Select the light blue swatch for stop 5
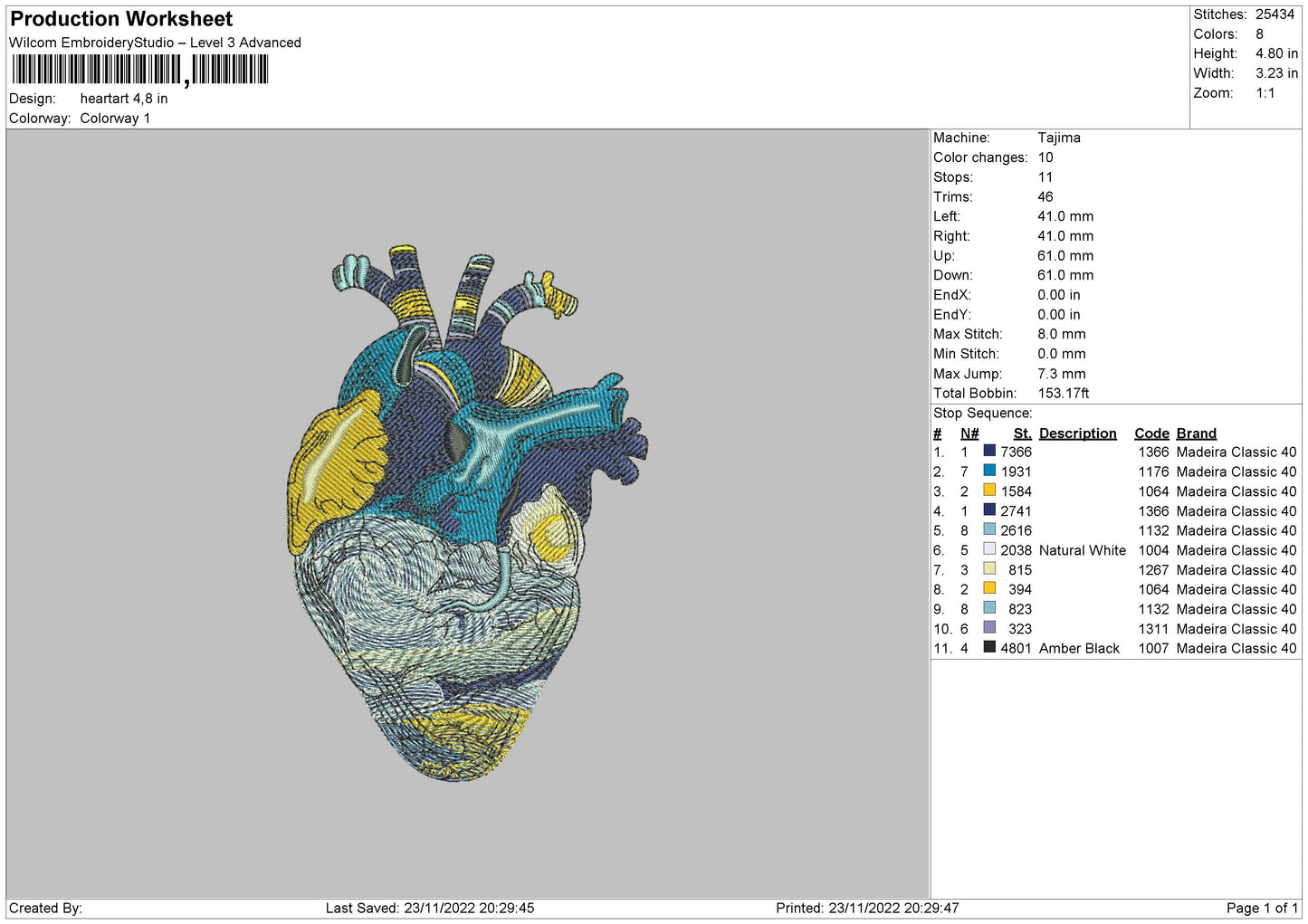Image resolution: width=1308 pixels, height=924 pixels. pyautogui.click(x=989, y=529)
